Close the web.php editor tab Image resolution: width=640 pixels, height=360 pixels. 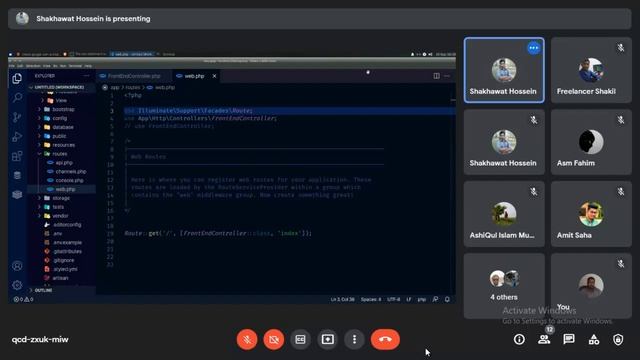coord(214,76)
